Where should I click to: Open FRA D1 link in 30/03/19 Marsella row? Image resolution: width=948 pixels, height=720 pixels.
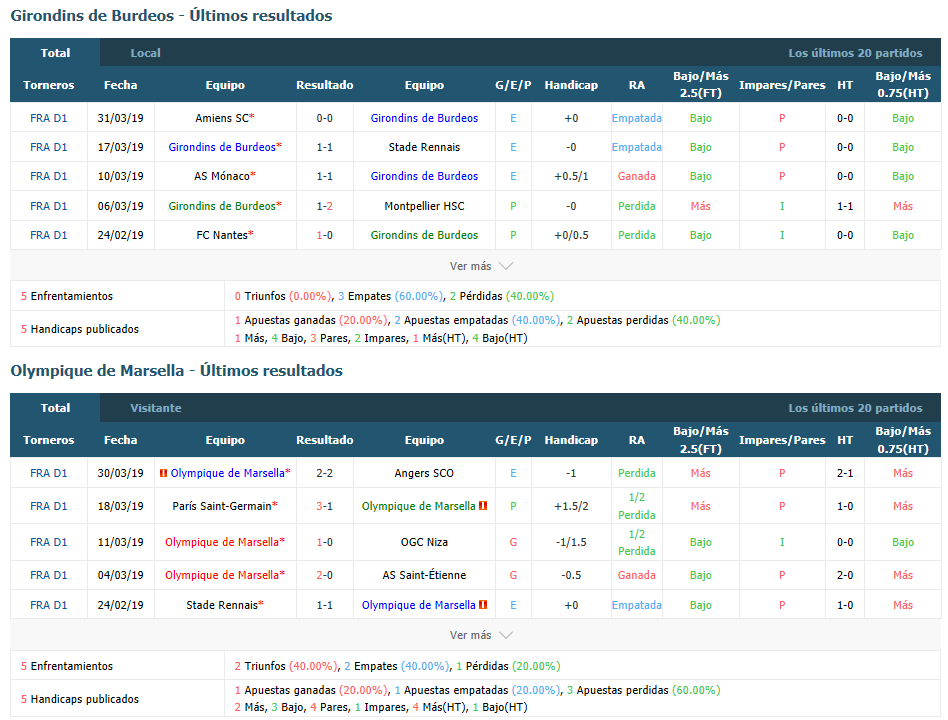coord(48,473)
